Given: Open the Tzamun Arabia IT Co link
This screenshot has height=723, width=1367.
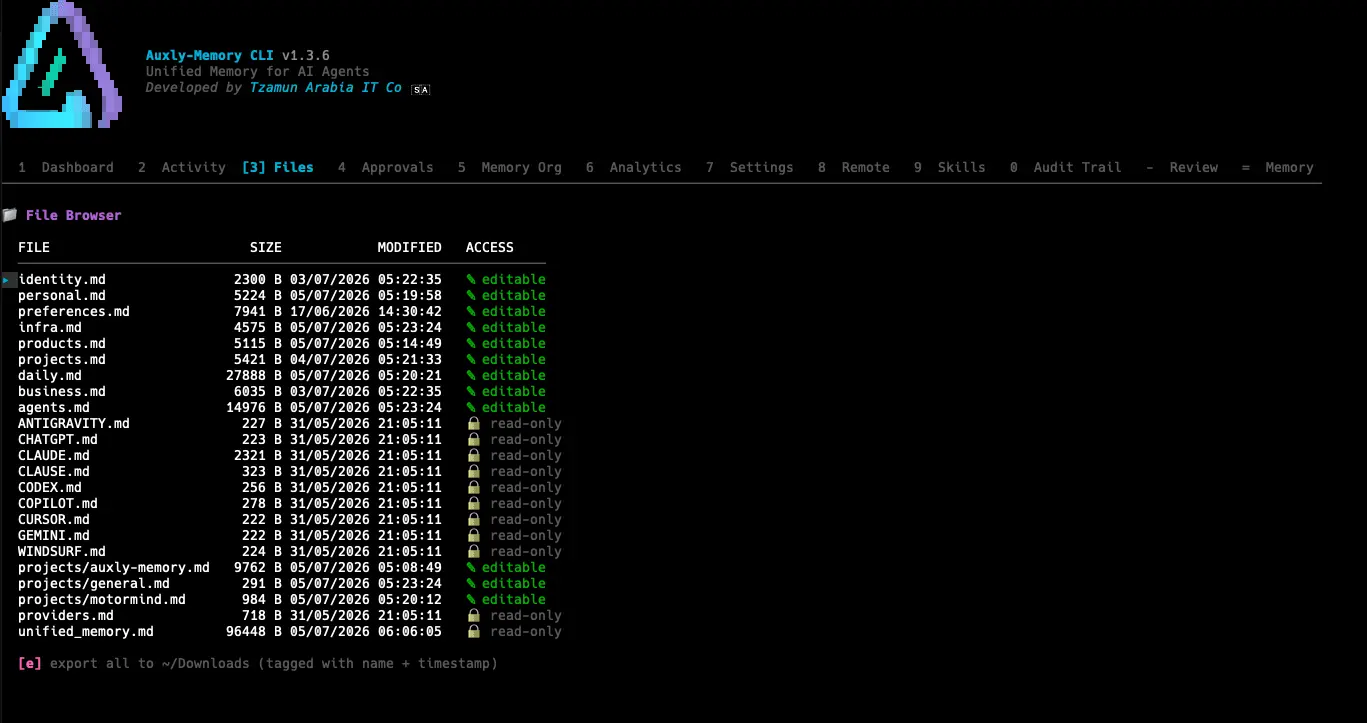Looking at the screenshot, I should (x=326, y=88).
